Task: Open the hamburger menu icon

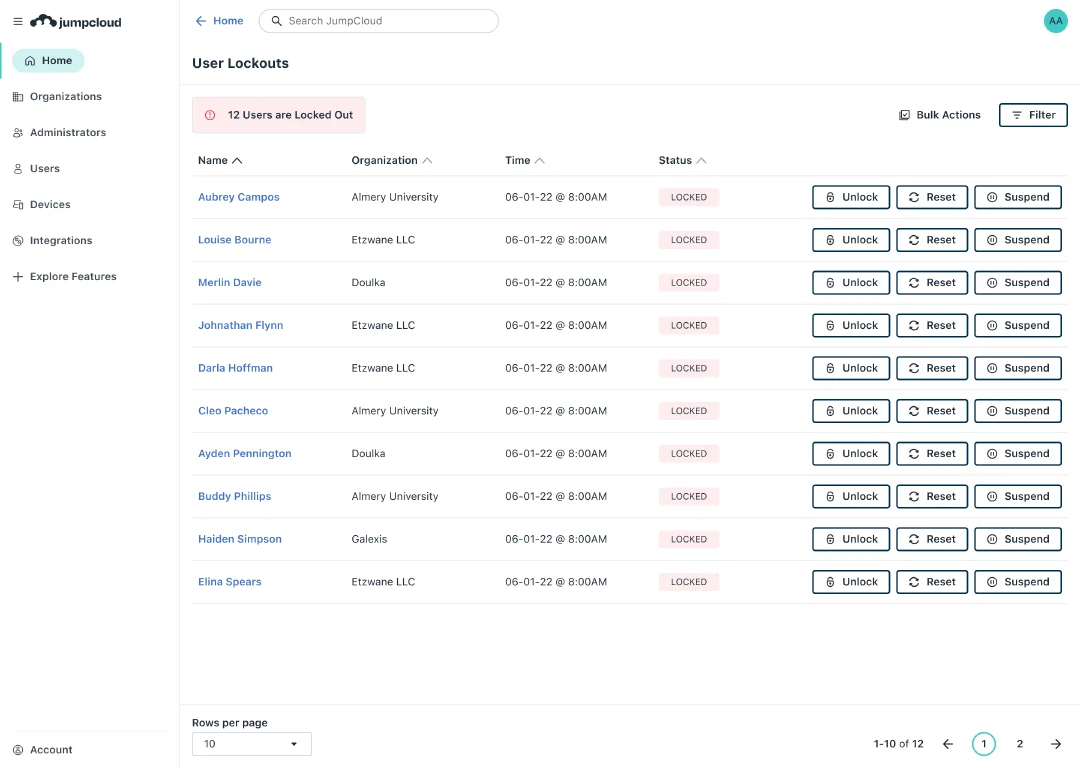Action: pos(18,21)
